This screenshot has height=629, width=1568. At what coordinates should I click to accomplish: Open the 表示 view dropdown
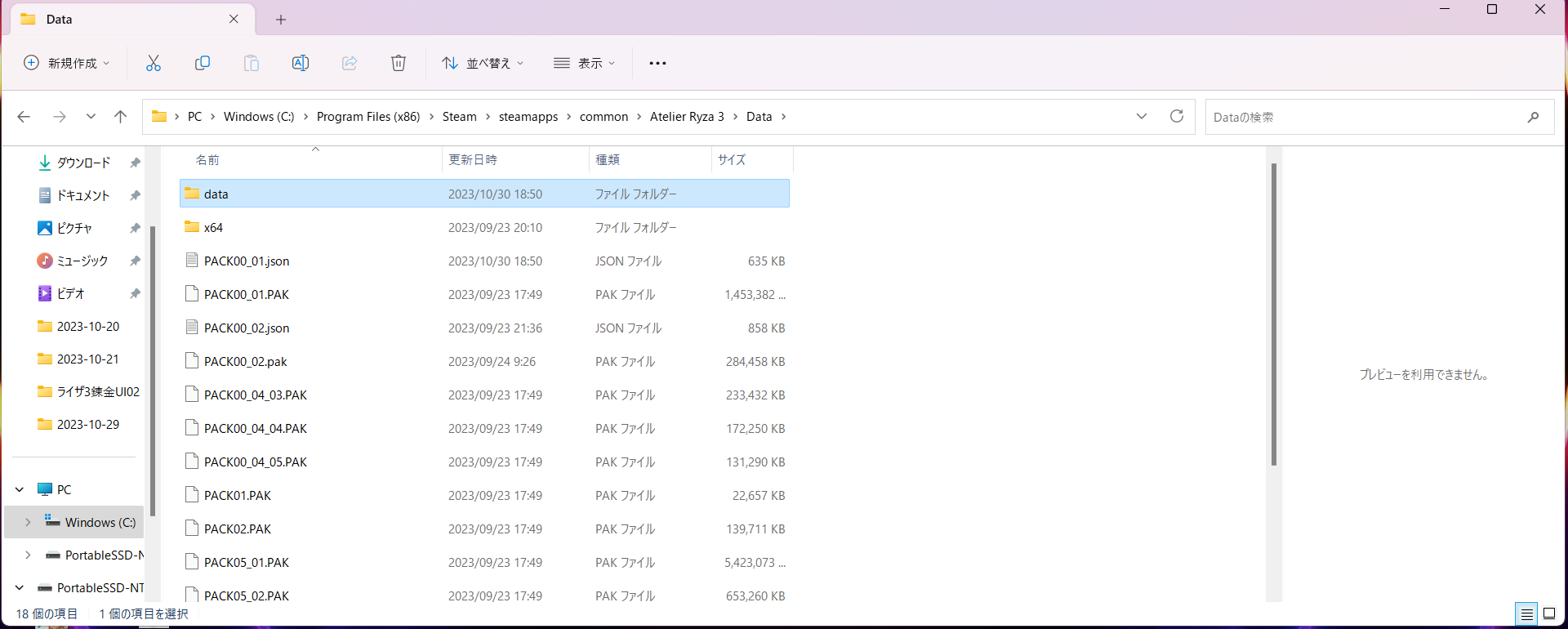585,63
